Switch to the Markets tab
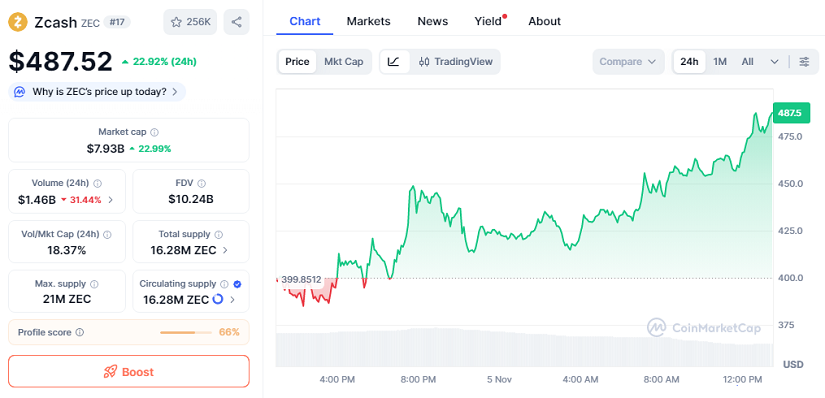This screenshot has width=825, height=398. pyautogui.click(x=368, y=21)
